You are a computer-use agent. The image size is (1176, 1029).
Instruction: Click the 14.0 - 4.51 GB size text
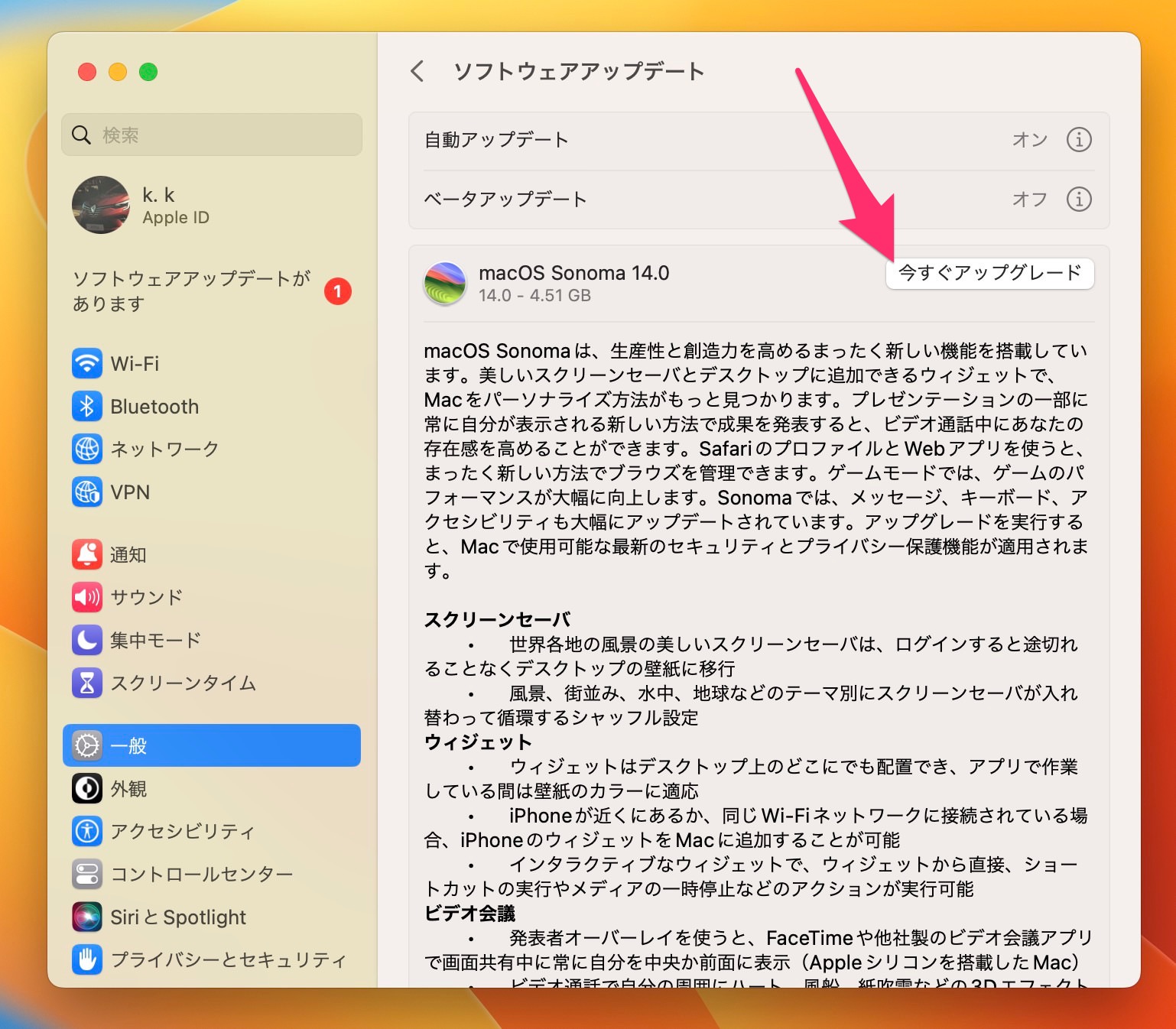pyautogui.click(x=535, y=296)
